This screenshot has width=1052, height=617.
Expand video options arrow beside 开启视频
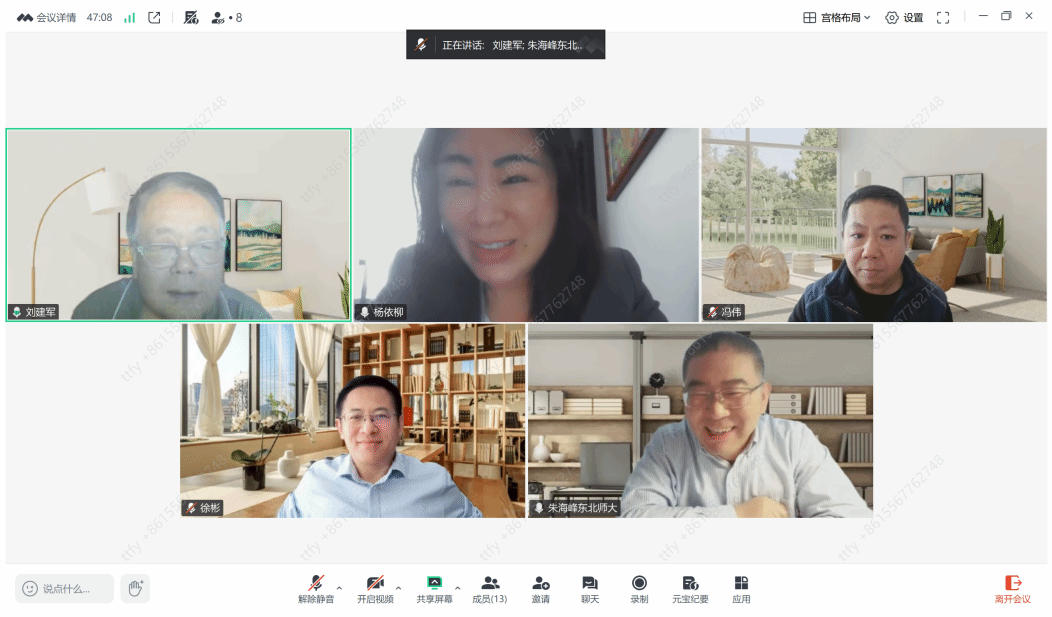[398, 588]
